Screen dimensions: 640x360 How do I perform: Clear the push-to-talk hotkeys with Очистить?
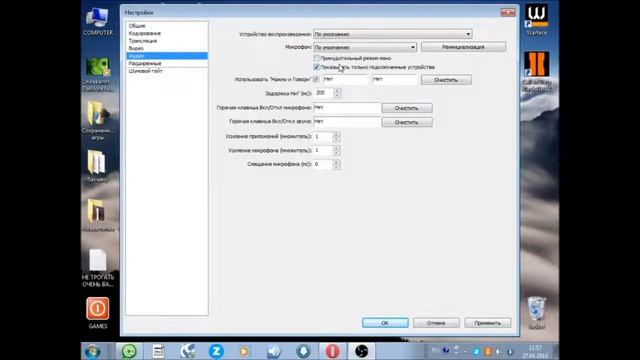pyautogui.click(x=446, y=80)
